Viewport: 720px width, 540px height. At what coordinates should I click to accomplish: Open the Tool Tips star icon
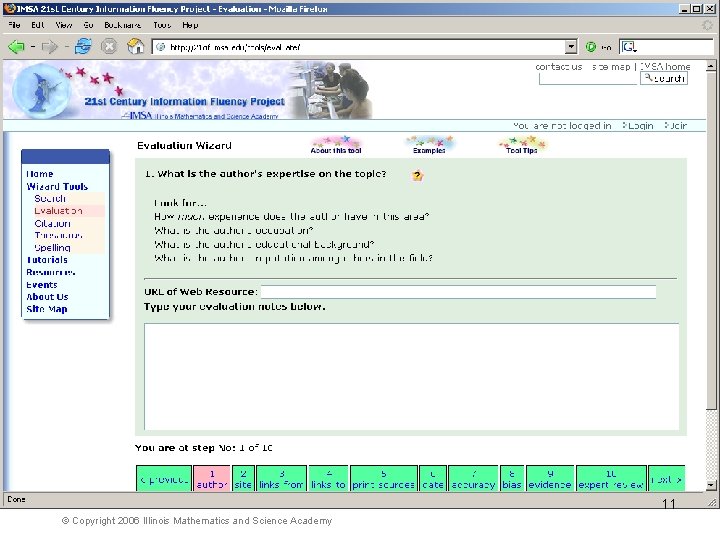pos(522,145)
